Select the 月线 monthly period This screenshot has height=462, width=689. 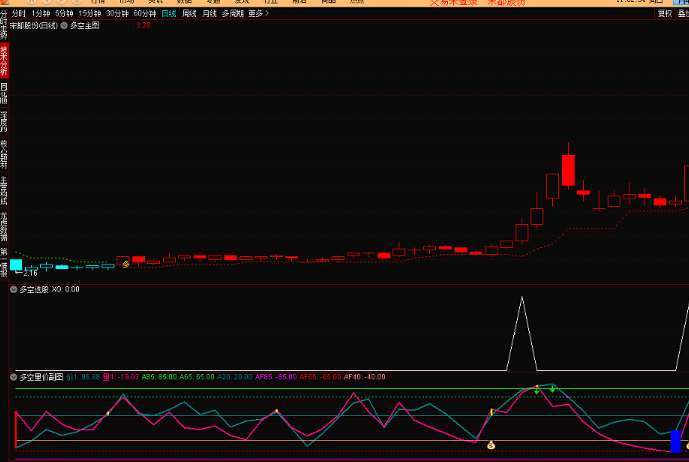209,14
